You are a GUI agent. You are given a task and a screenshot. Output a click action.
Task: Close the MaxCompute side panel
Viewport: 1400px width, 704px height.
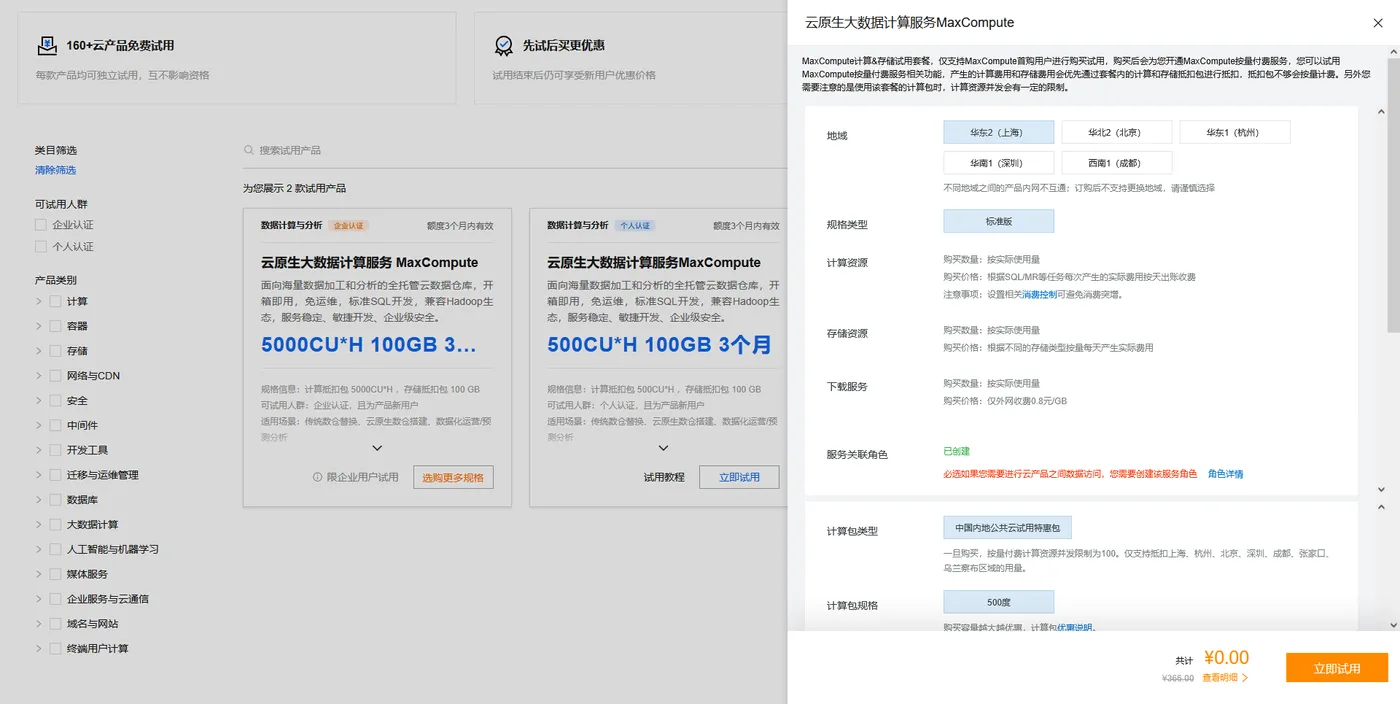(1378, 22)
